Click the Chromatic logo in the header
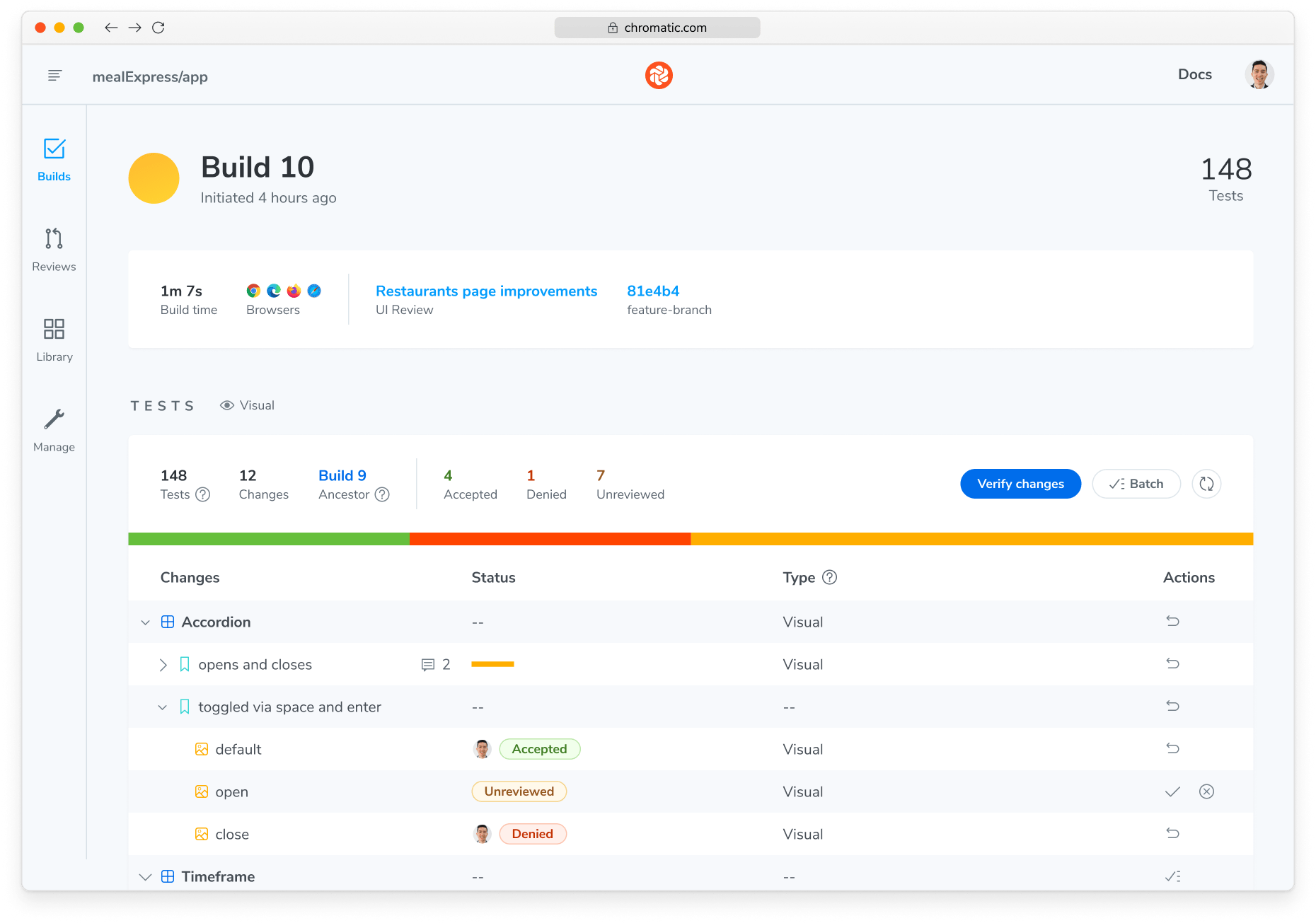This screenshot has width=1316, height=923. pyautogui.click(x=658, y=75)
